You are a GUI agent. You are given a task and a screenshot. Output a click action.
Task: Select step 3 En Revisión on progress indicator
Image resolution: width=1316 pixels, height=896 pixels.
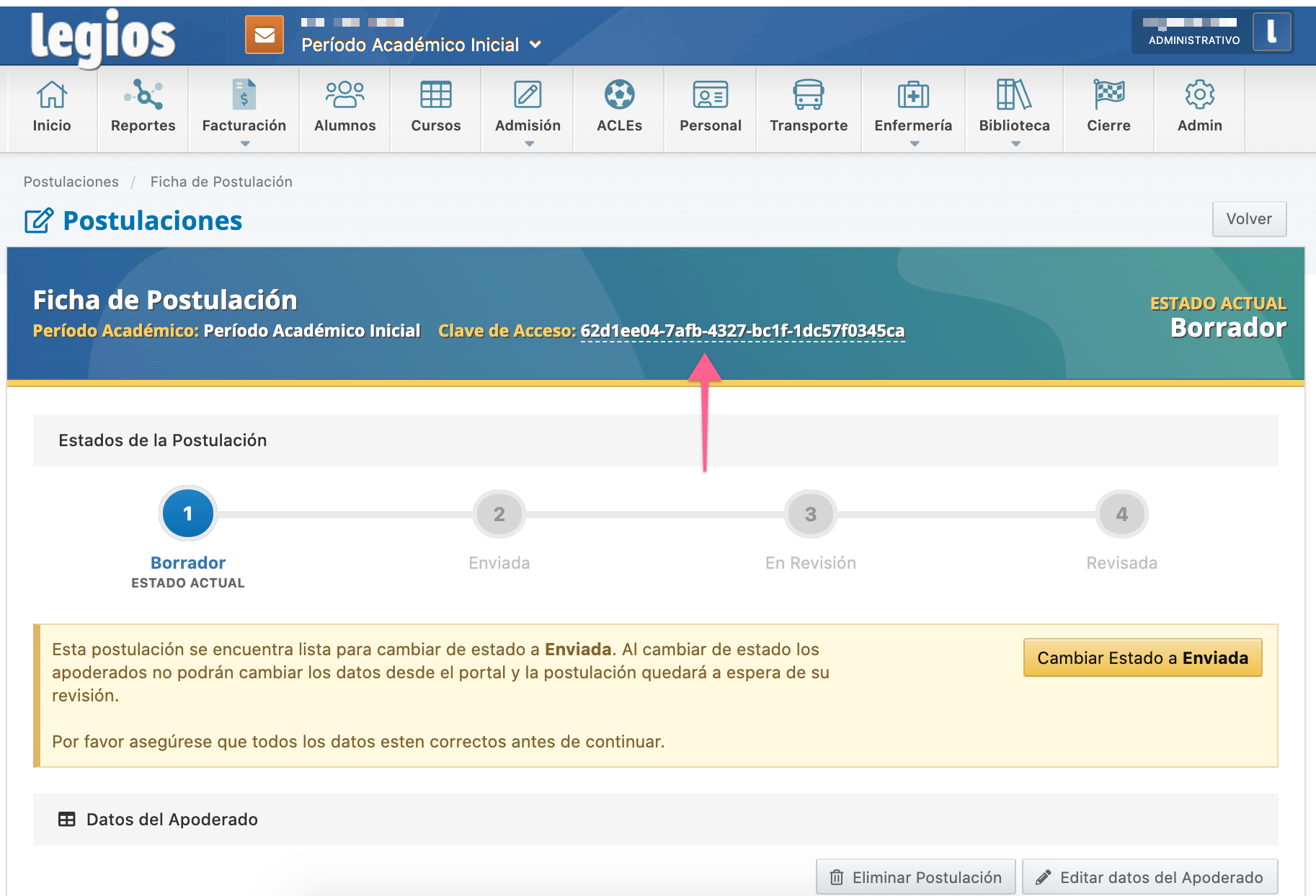[810, 513]
